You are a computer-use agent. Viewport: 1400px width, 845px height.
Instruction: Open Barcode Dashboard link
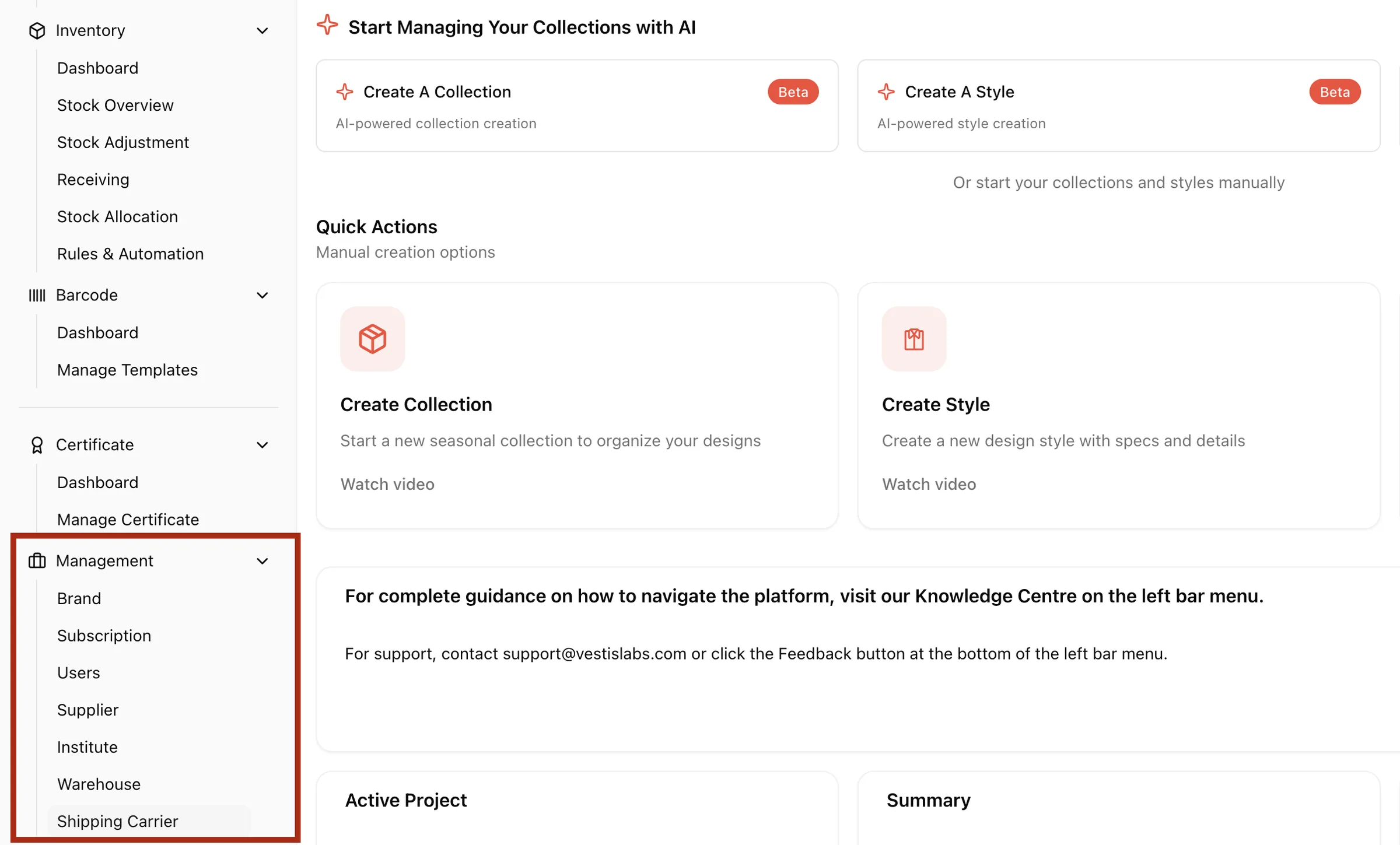tap(98, 332)
